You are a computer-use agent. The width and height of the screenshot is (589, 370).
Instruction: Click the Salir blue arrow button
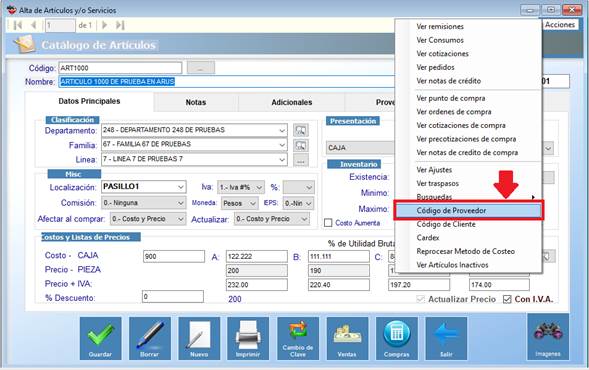446,338
